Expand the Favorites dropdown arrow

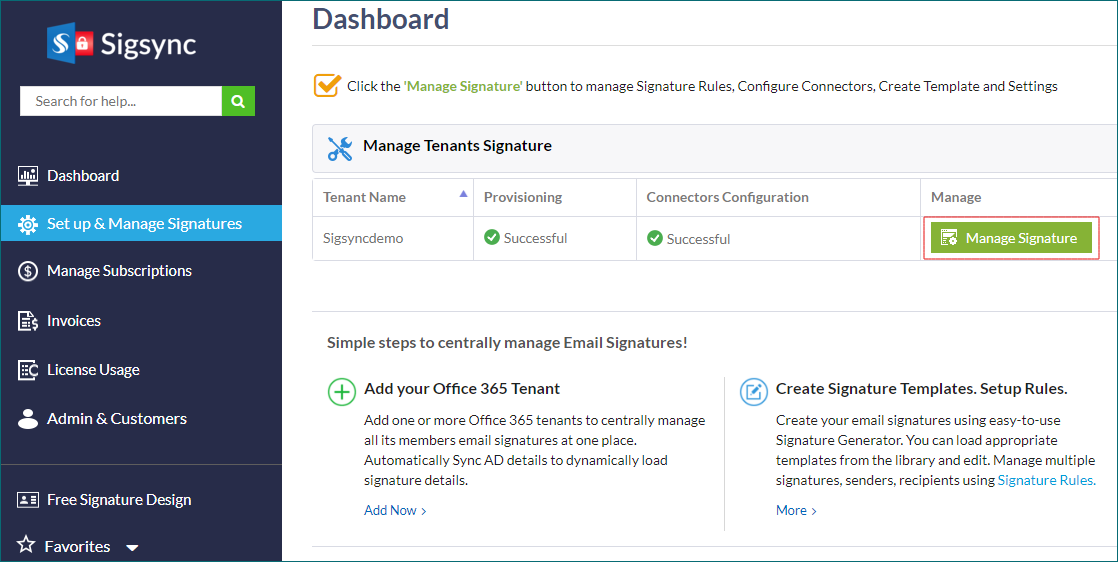pyautogui.click(x=132, y=548)
